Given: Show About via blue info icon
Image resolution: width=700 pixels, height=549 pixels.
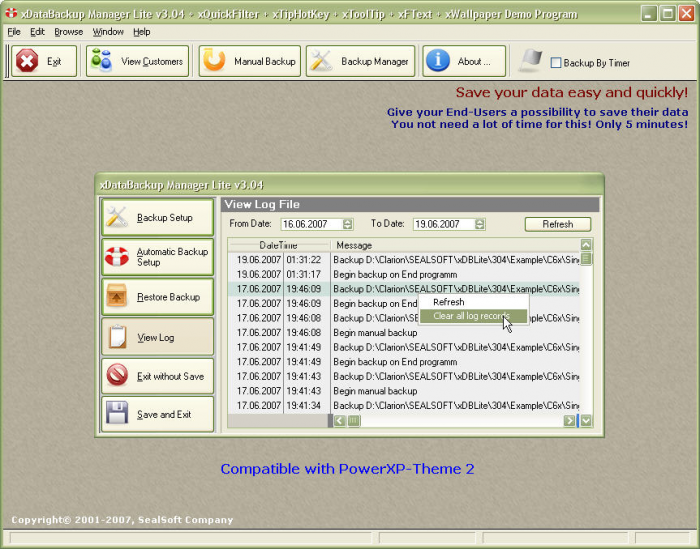Looking at the screenshot, I should pos(438,61).
